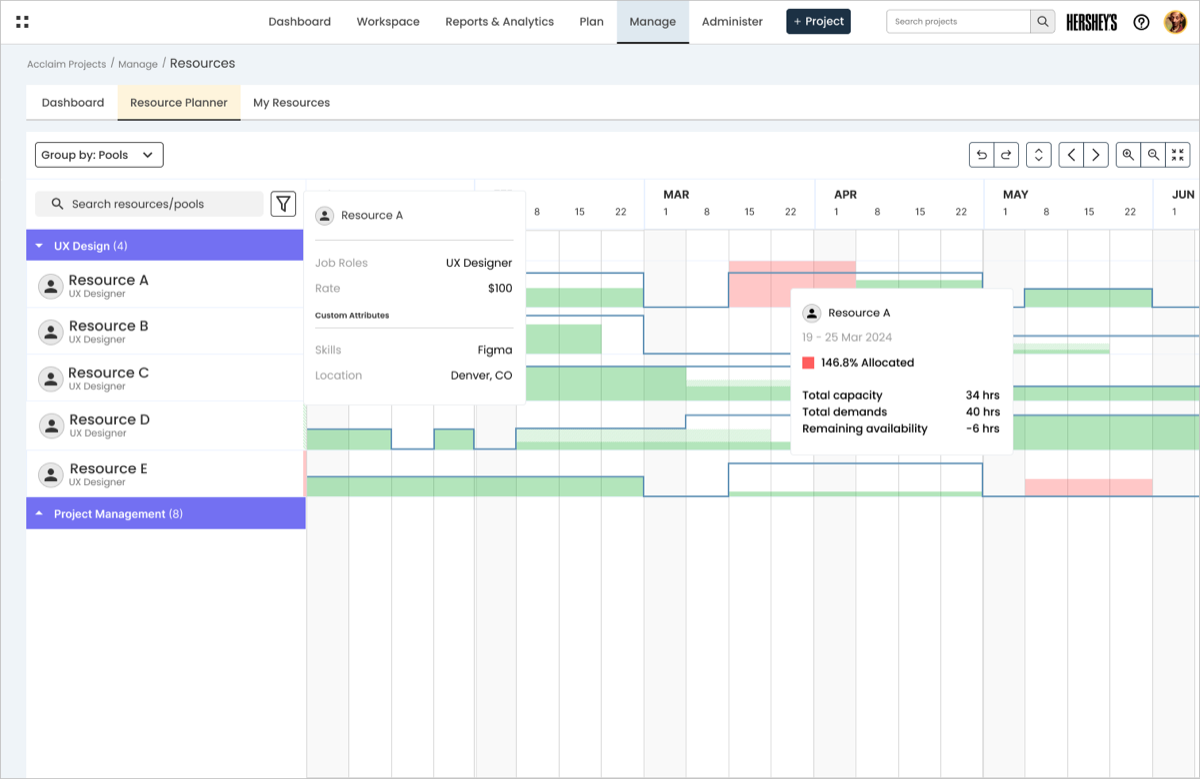The height and width of the screenshot is (779, 1200).
Task: Click '-6 hrs' remaining availability value
Action: coord(982,429)
